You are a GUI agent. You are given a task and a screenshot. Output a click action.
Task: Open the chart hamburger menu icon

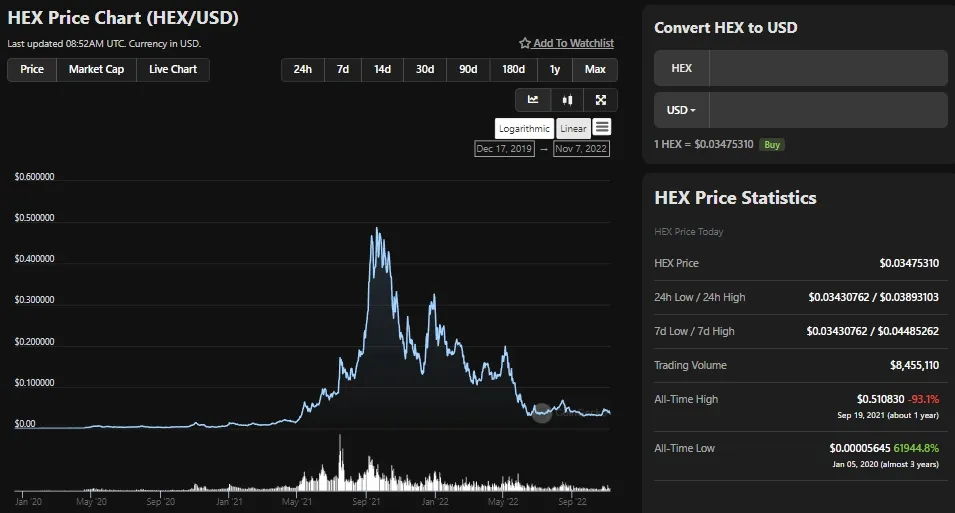click(x=602, y=127)
